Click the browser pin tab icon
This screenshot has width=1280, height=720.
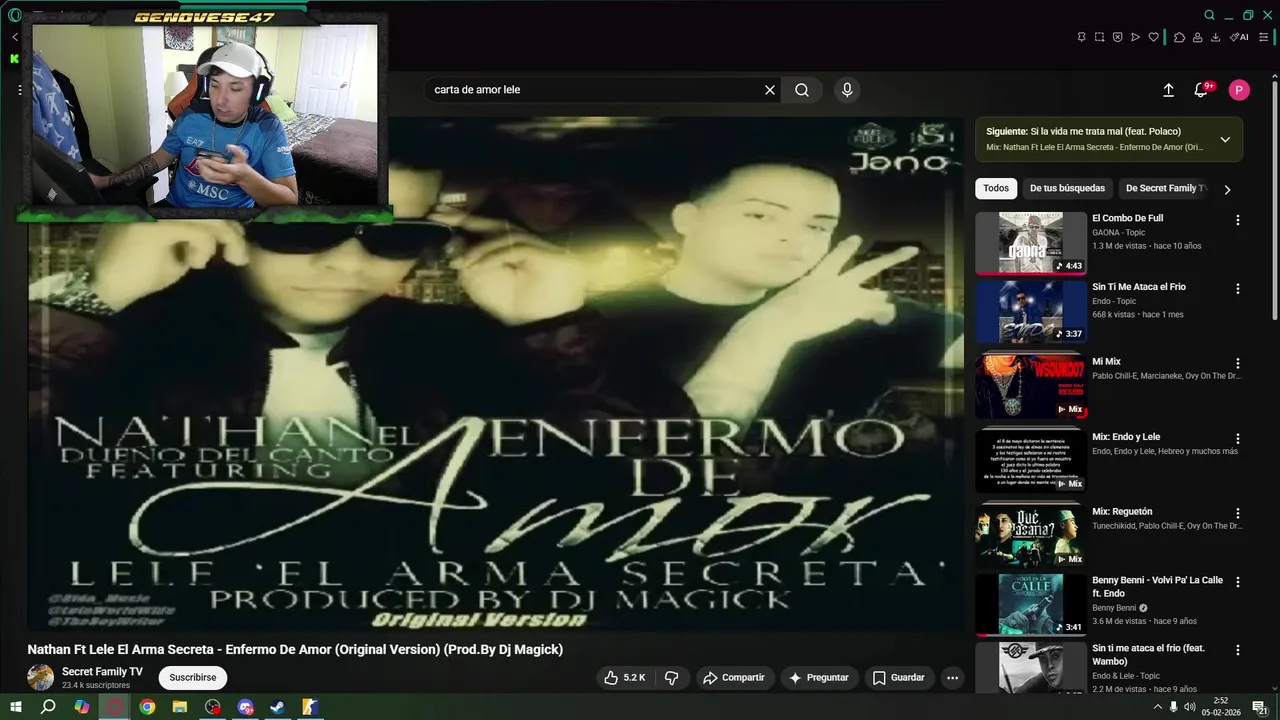click(1081, 37)
